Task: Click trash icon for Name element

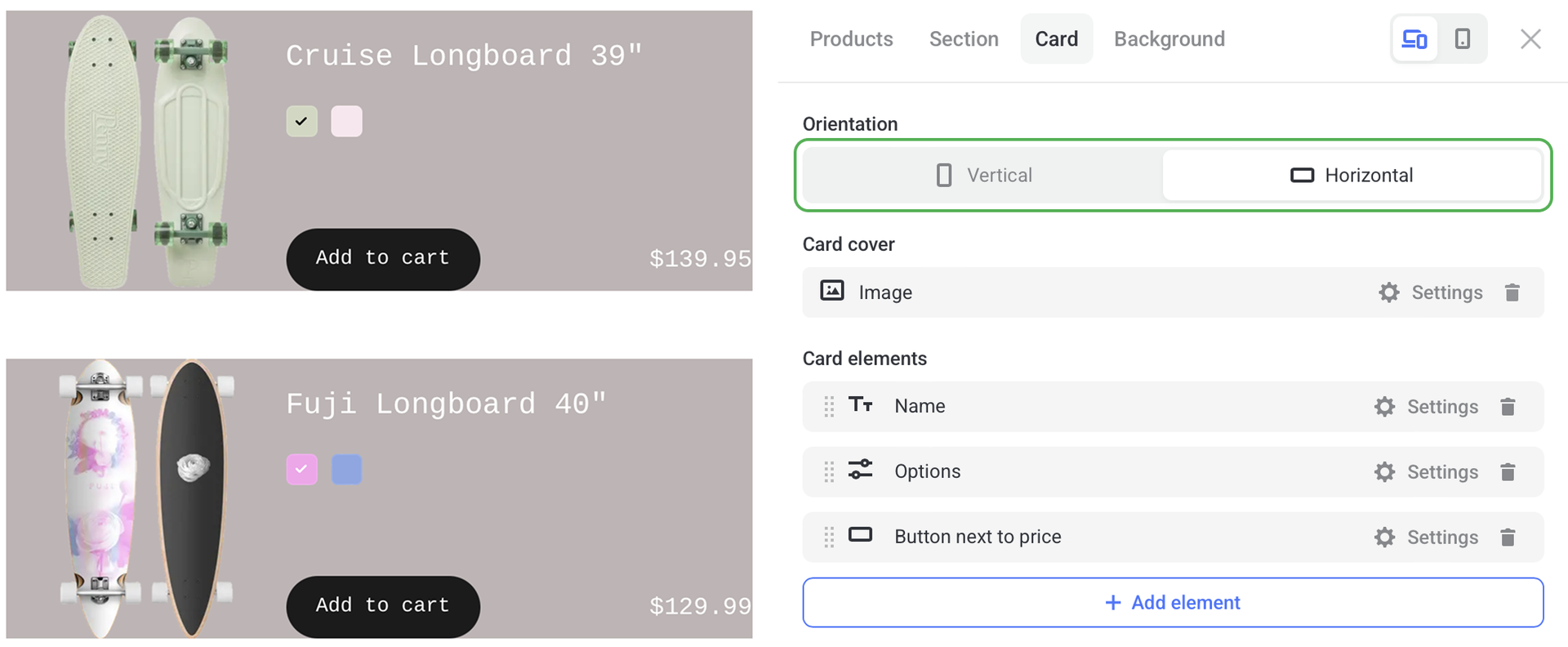Action: 1508,407
